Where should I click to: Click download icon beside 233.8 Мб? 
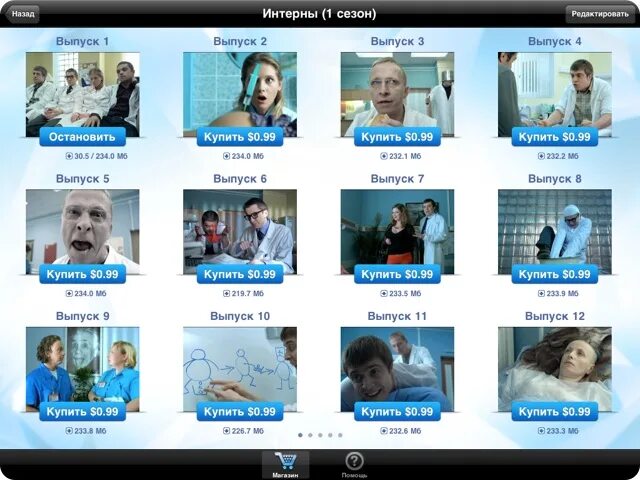[x=69, y=431]
